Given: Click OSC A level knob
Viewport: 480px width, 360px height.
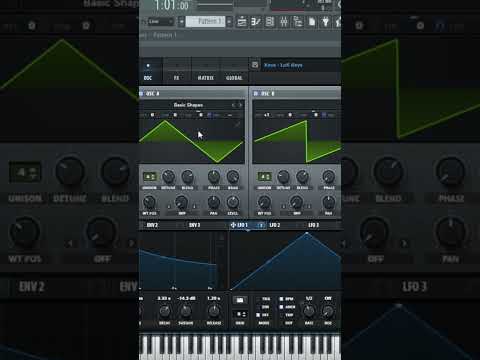Looking at the screenshot, I should pyautogui.click(x=233, y=202).
